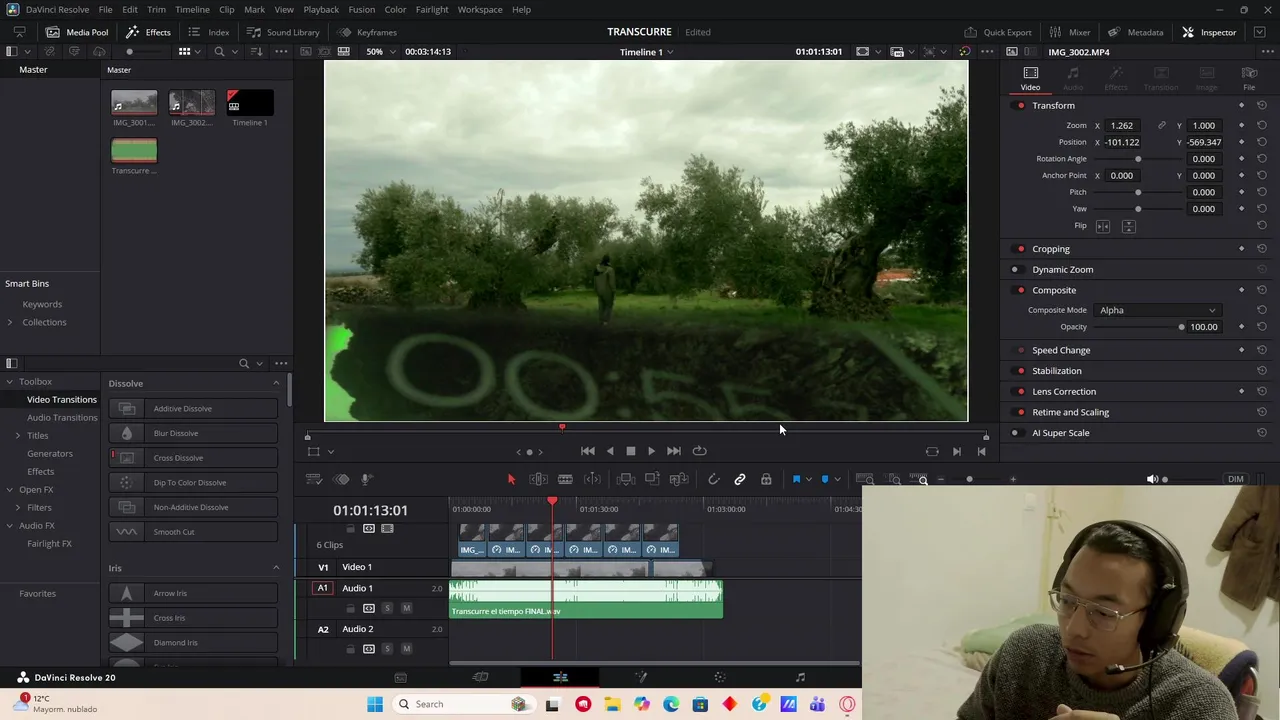1280x720 pixels.
Task: Jump to the first frame
Action: coord(588,451)
